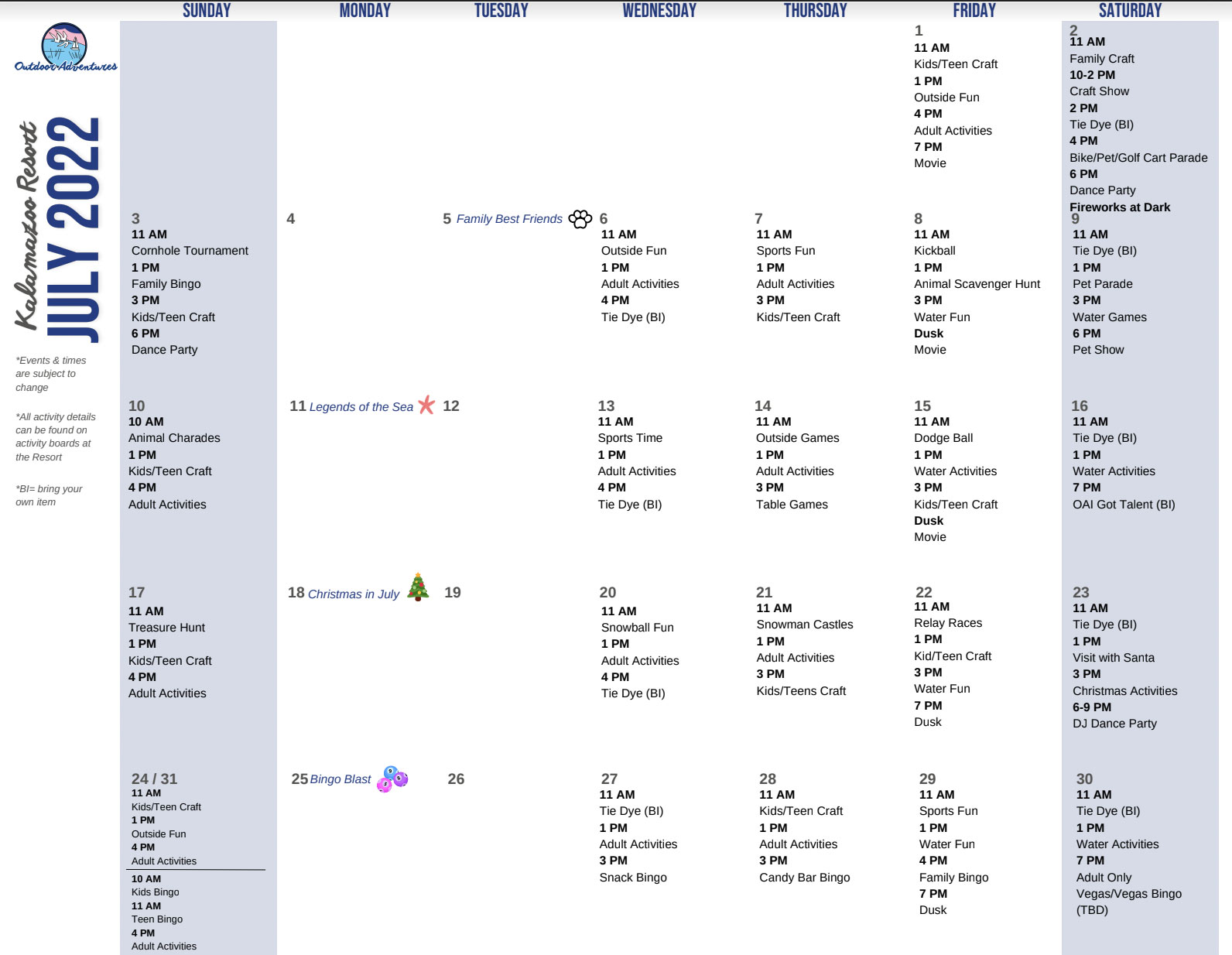Click the SATURDAY column header
Screen dimensions: 1232x955
pyautogui.click(x=1131, y=10)
